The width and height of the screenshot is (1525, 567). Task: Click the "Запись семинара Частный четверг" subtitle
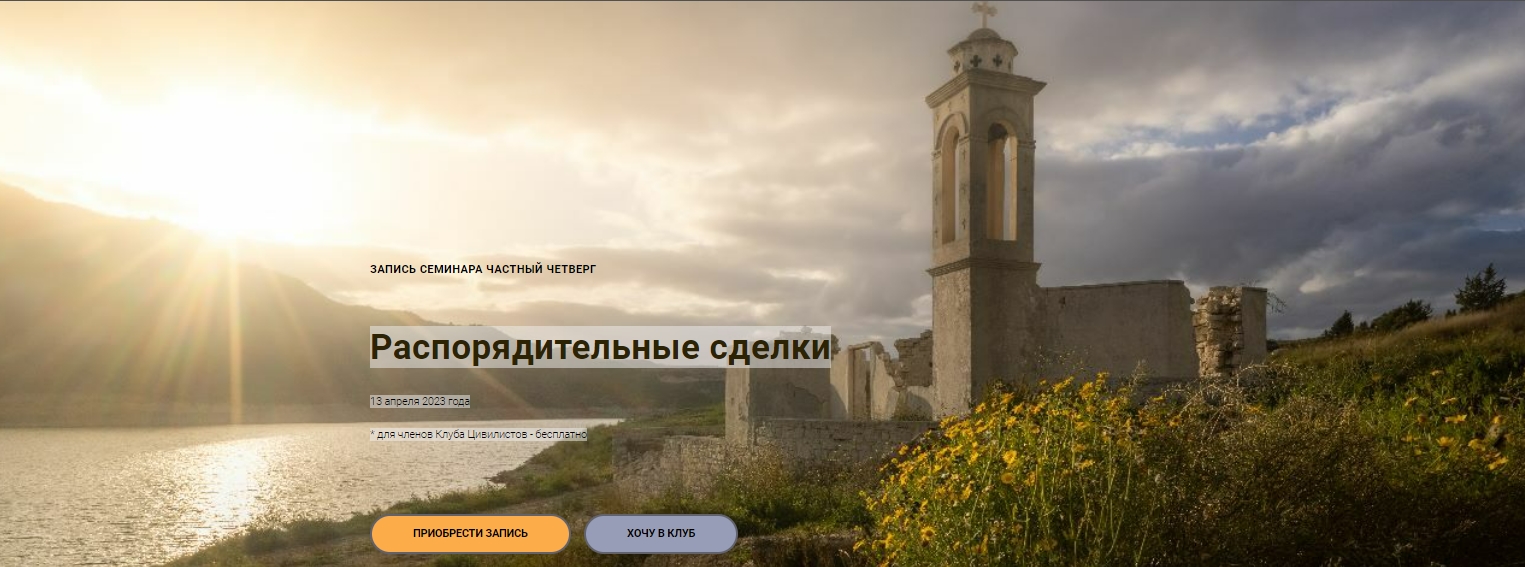click(x=483, y=269)
